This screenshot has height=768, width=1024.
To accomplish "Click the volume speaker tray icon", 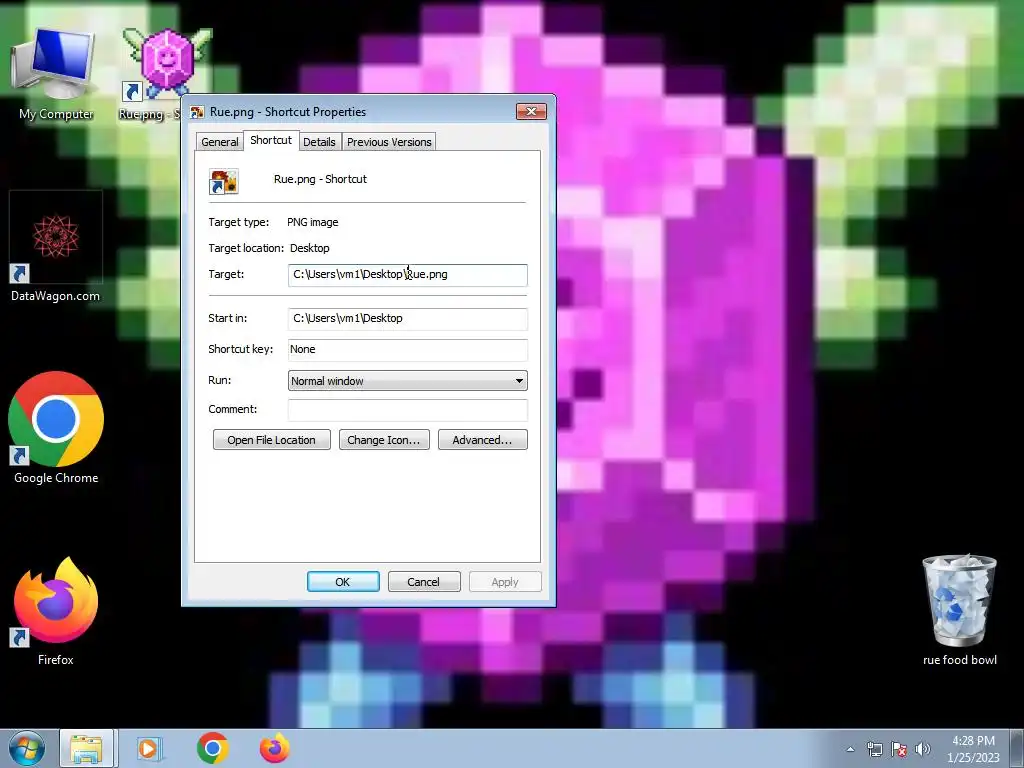I will 923,749.
